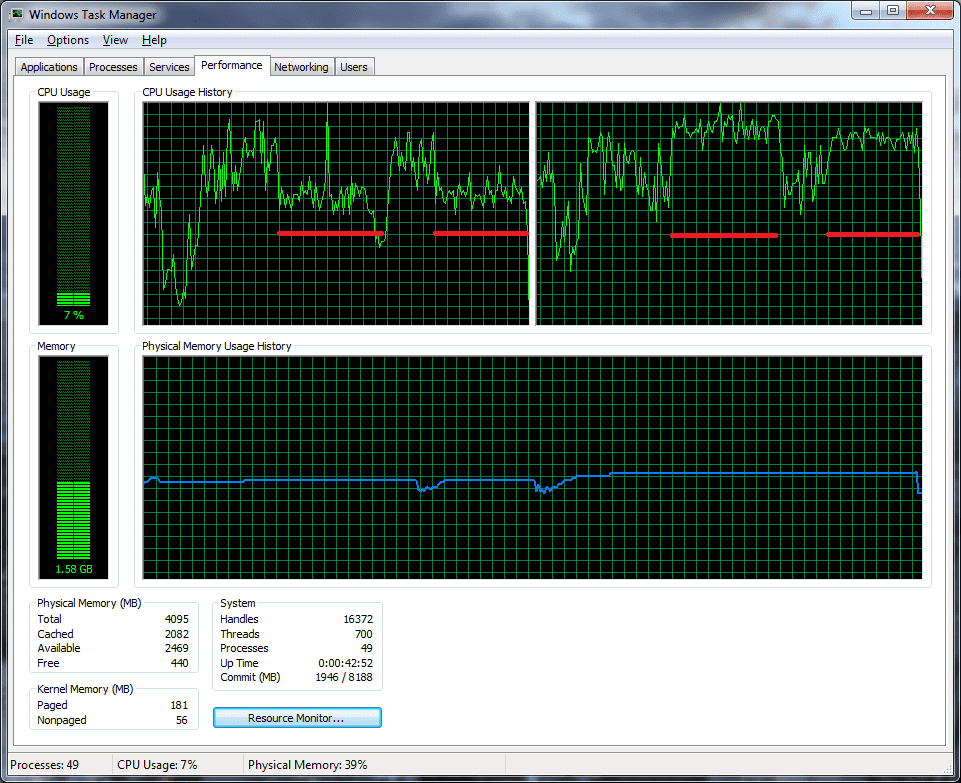Switch to the Services tab
The width and height of the screenshot is (961, 783).
pos(169,67)
